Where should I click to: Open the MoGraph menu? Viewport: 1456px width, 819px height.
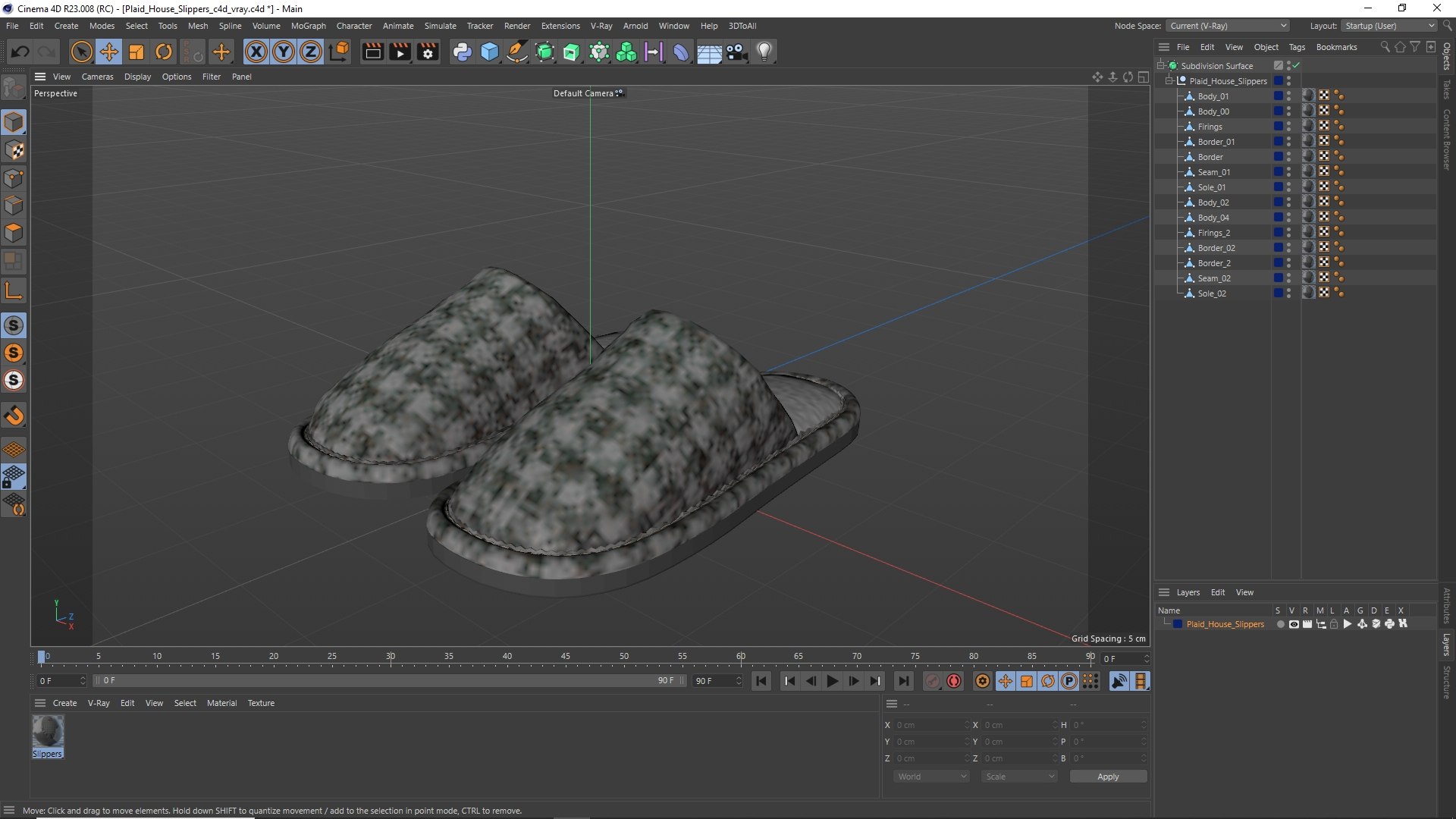point(308,26)
